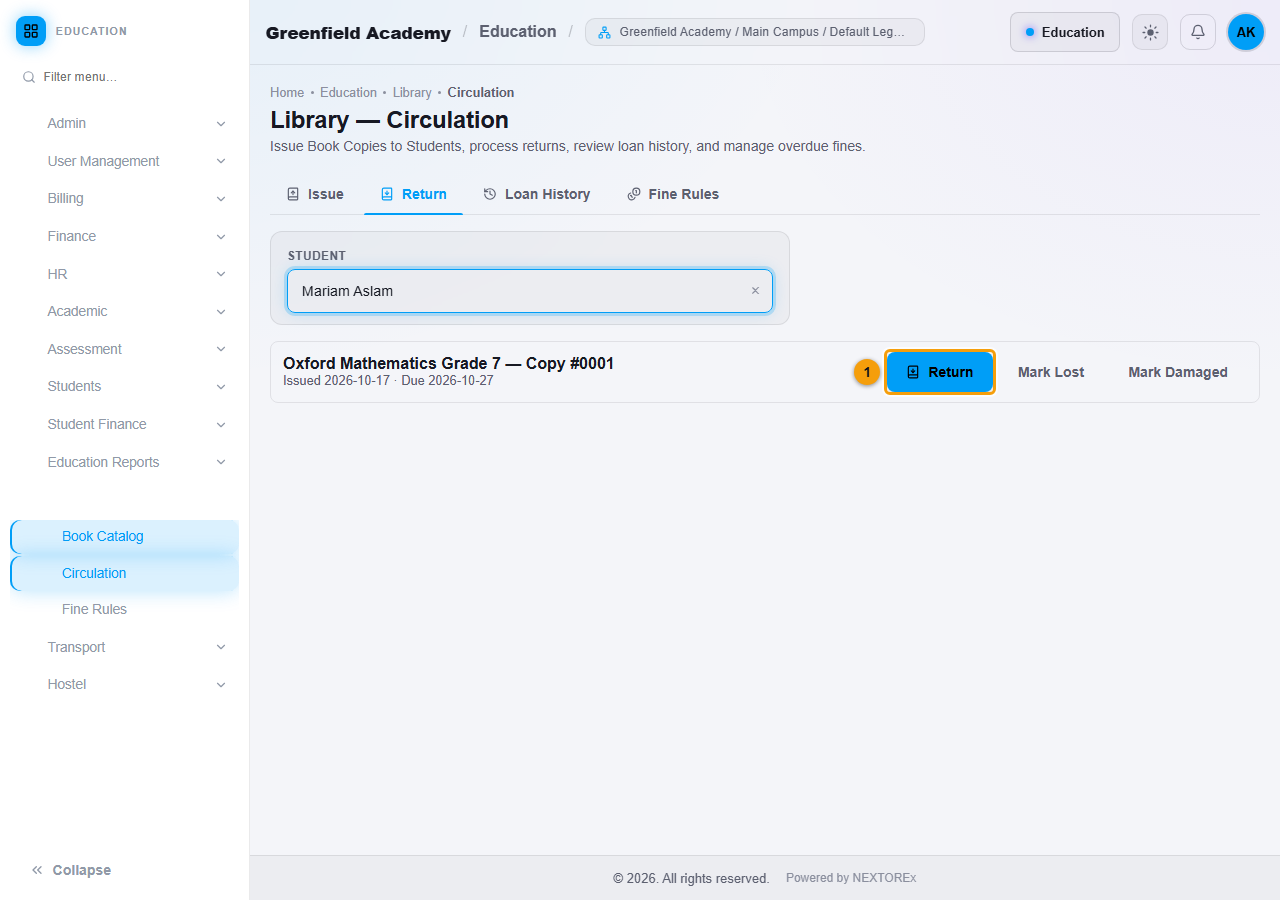Click the Education breadcrumb in top header
1280x900 pixels.
tap(518, 32)
